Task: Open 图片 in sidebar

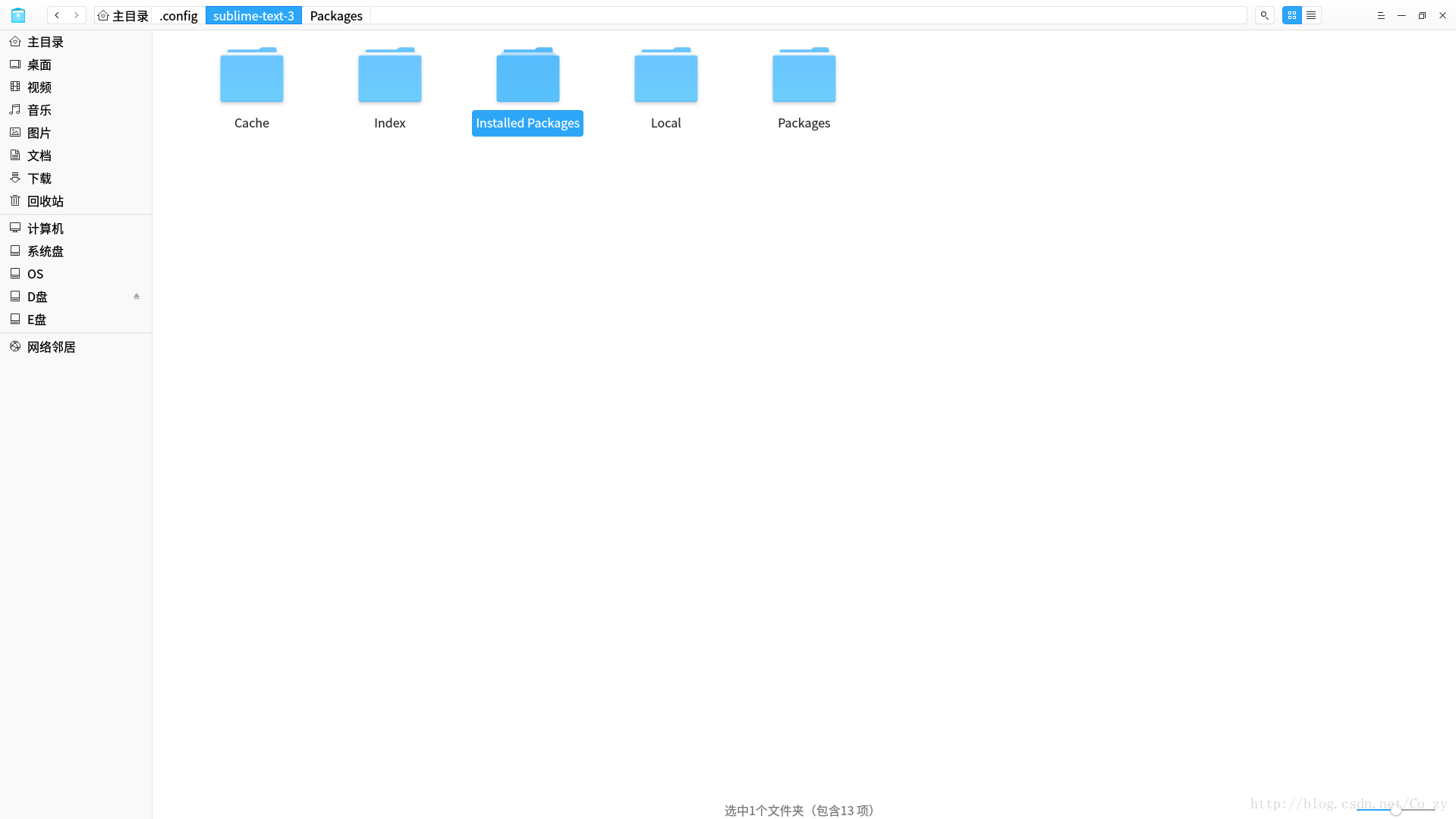Action: tap(76, 133)
